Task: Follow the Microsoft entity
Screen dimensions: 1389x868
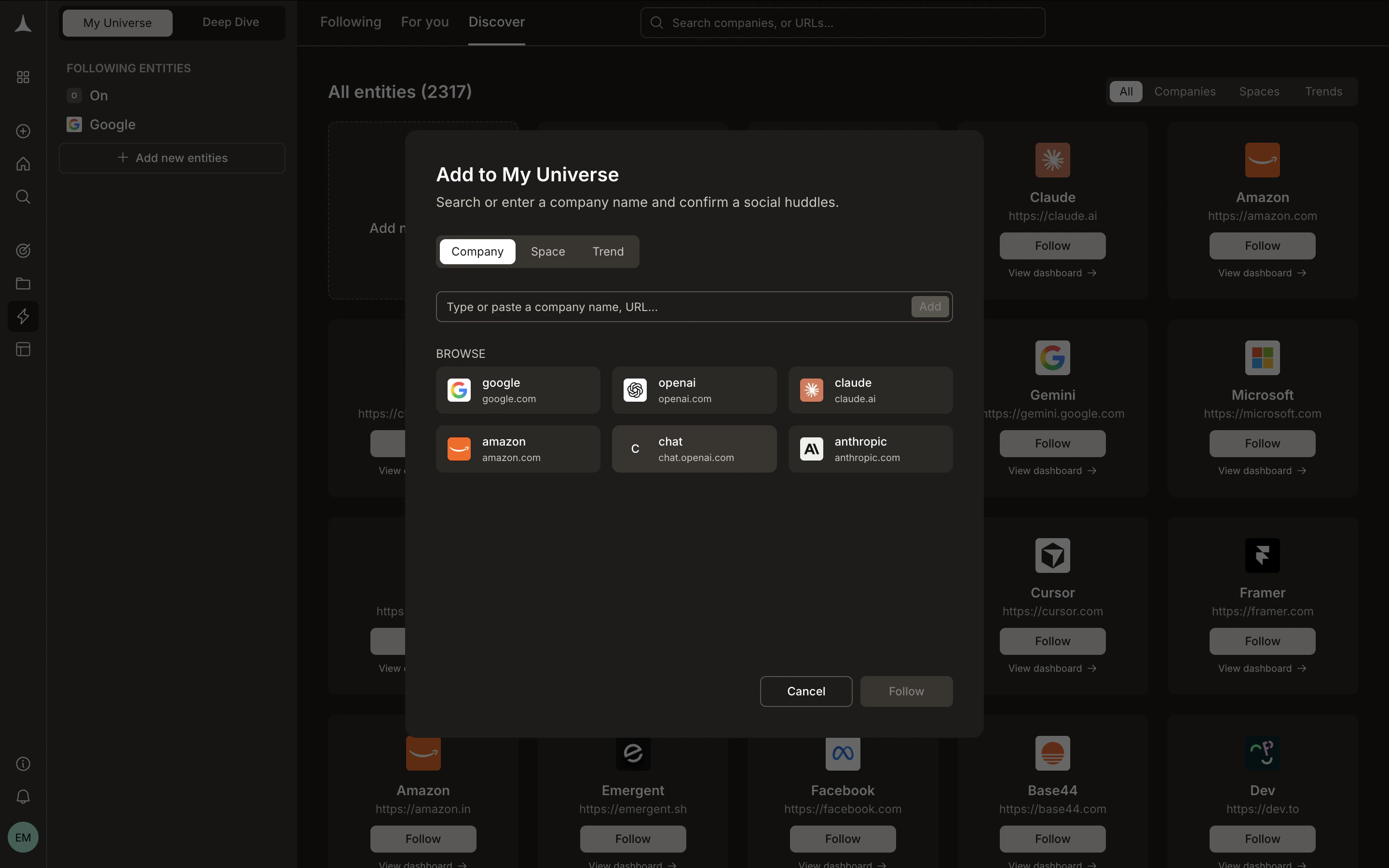Action: (x=1262, y=443)
